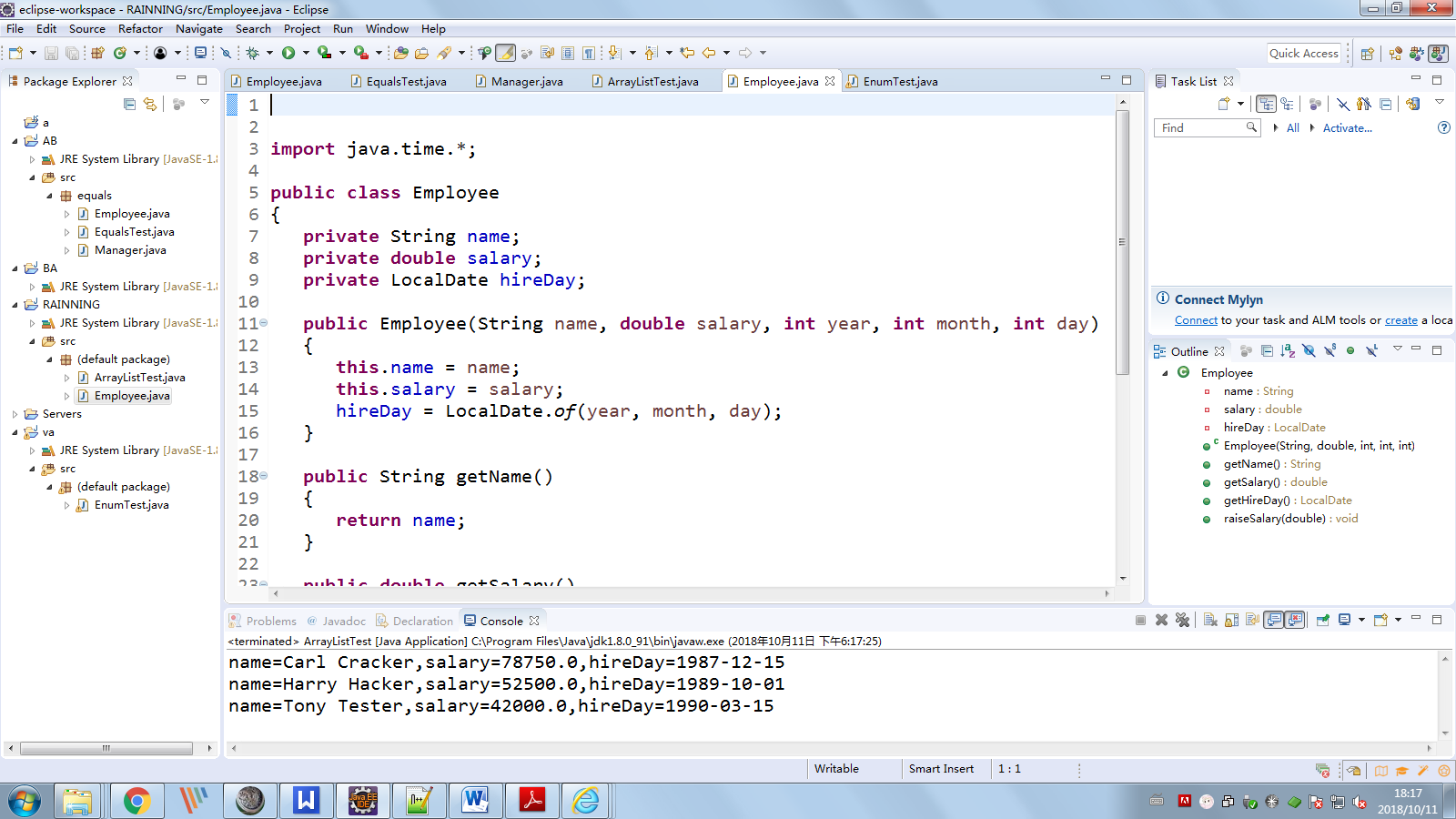Screen dimensions: 1456x819
Task: Go to Next Annotation arrow icon
Action: [614, 53]
